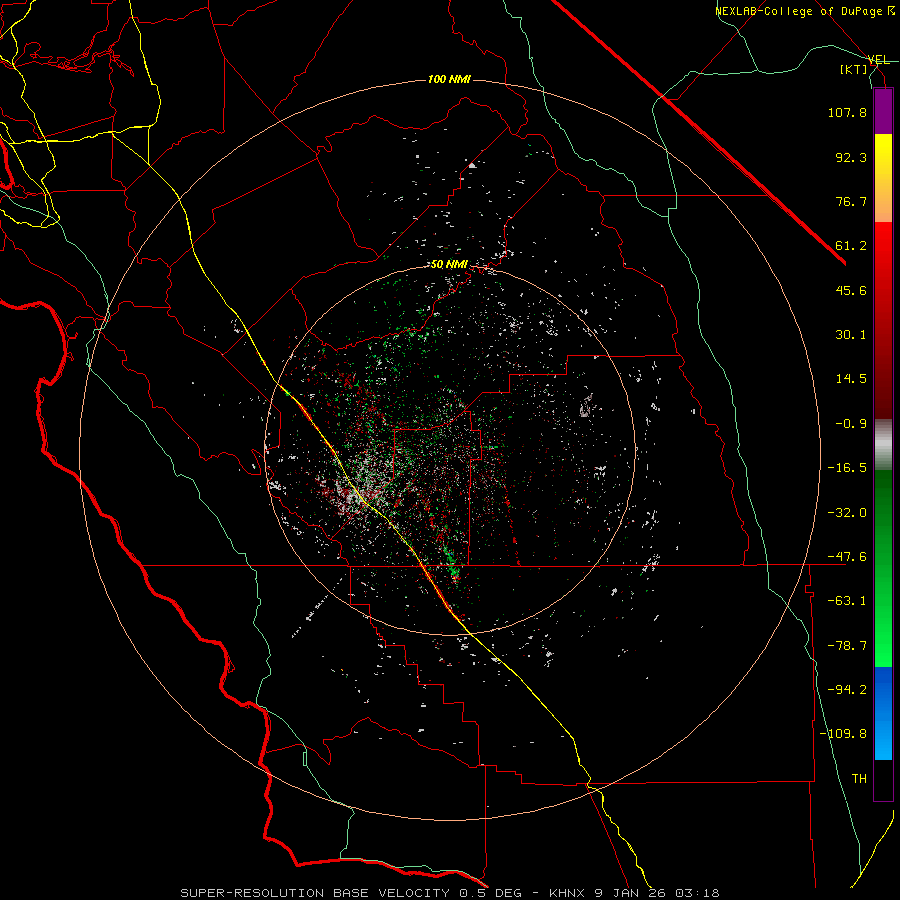
Task: Click the yellow-orange segment of the velocity bar
Action: pos(883,178)
